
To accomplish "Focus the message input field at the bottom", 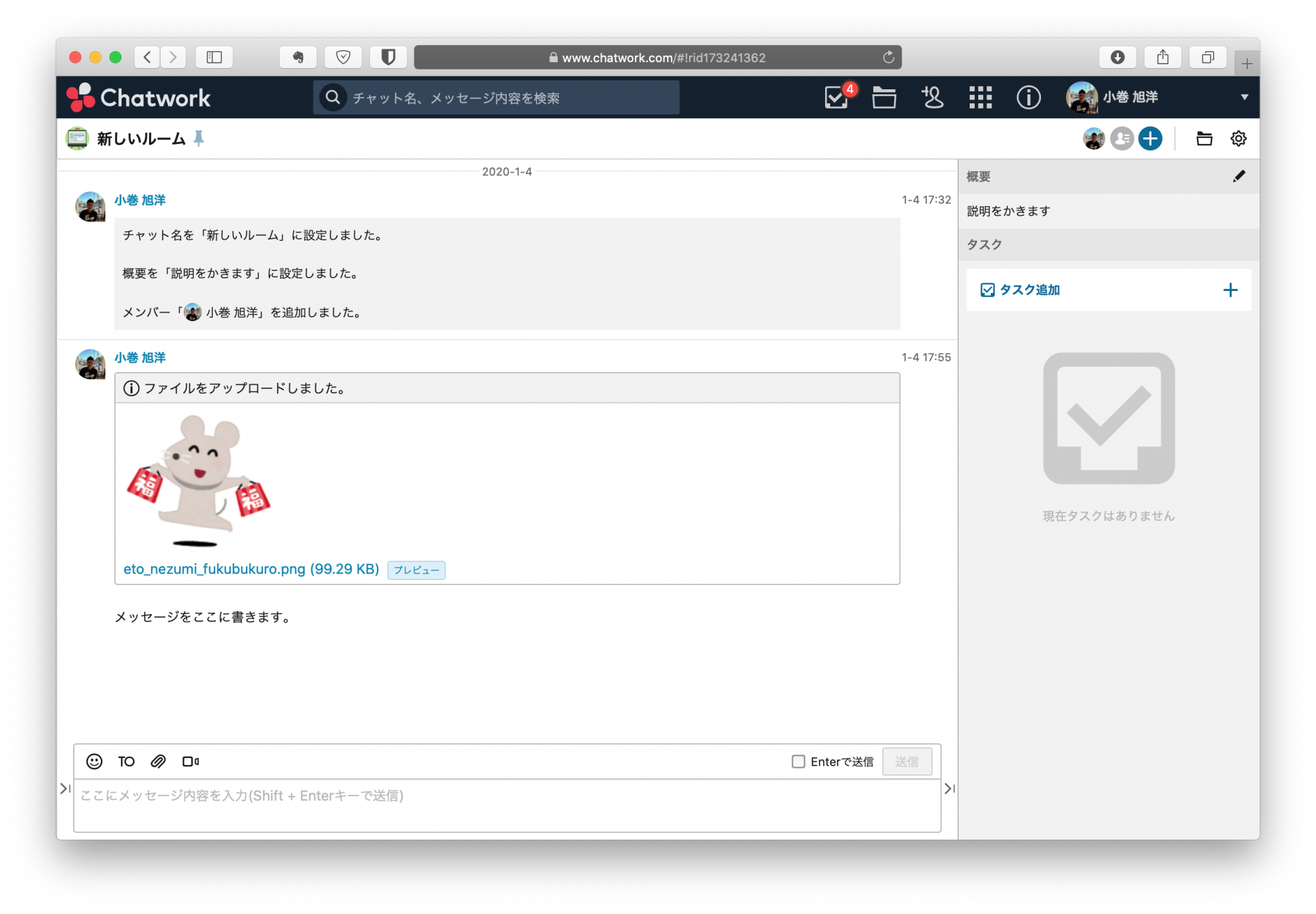I will point(507,796).
